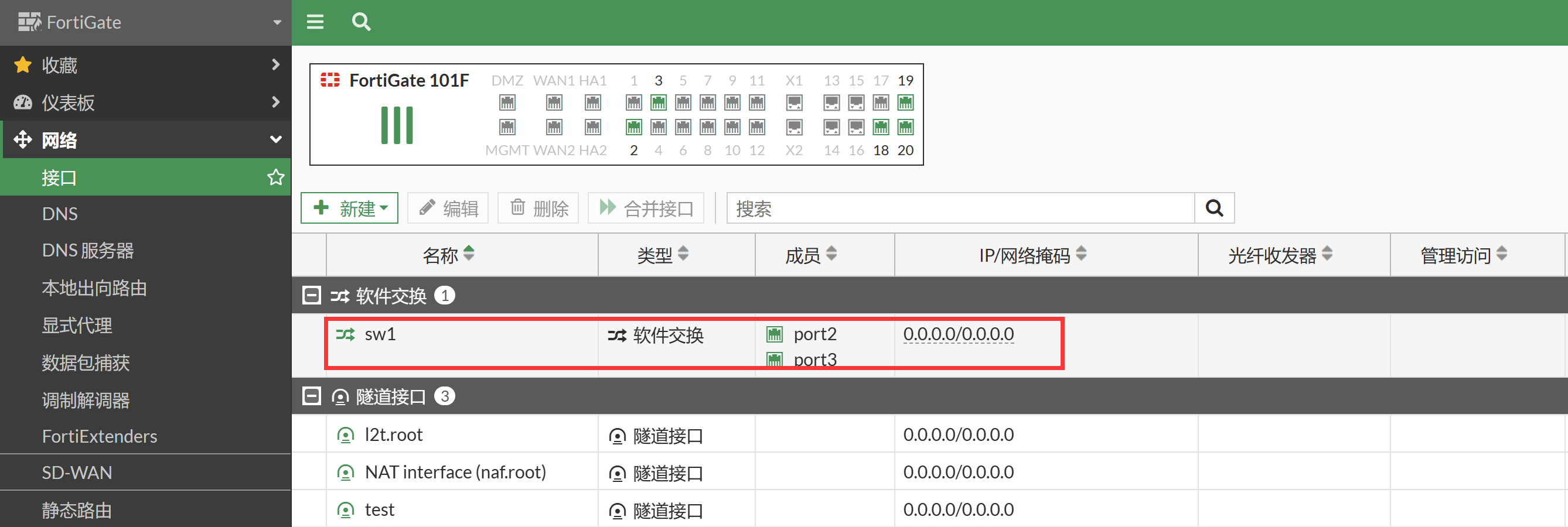
Task: Select the X1 port icon on faceplate
Action: point(794,103)
